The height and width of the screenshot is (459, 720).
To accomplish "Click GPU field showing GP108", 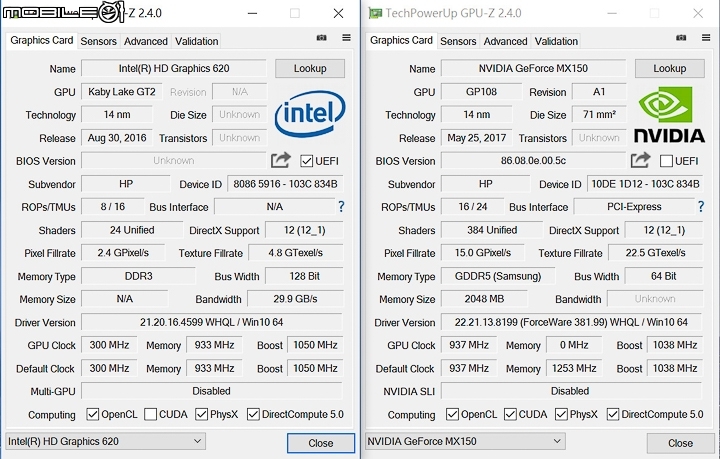I will 481,92.
